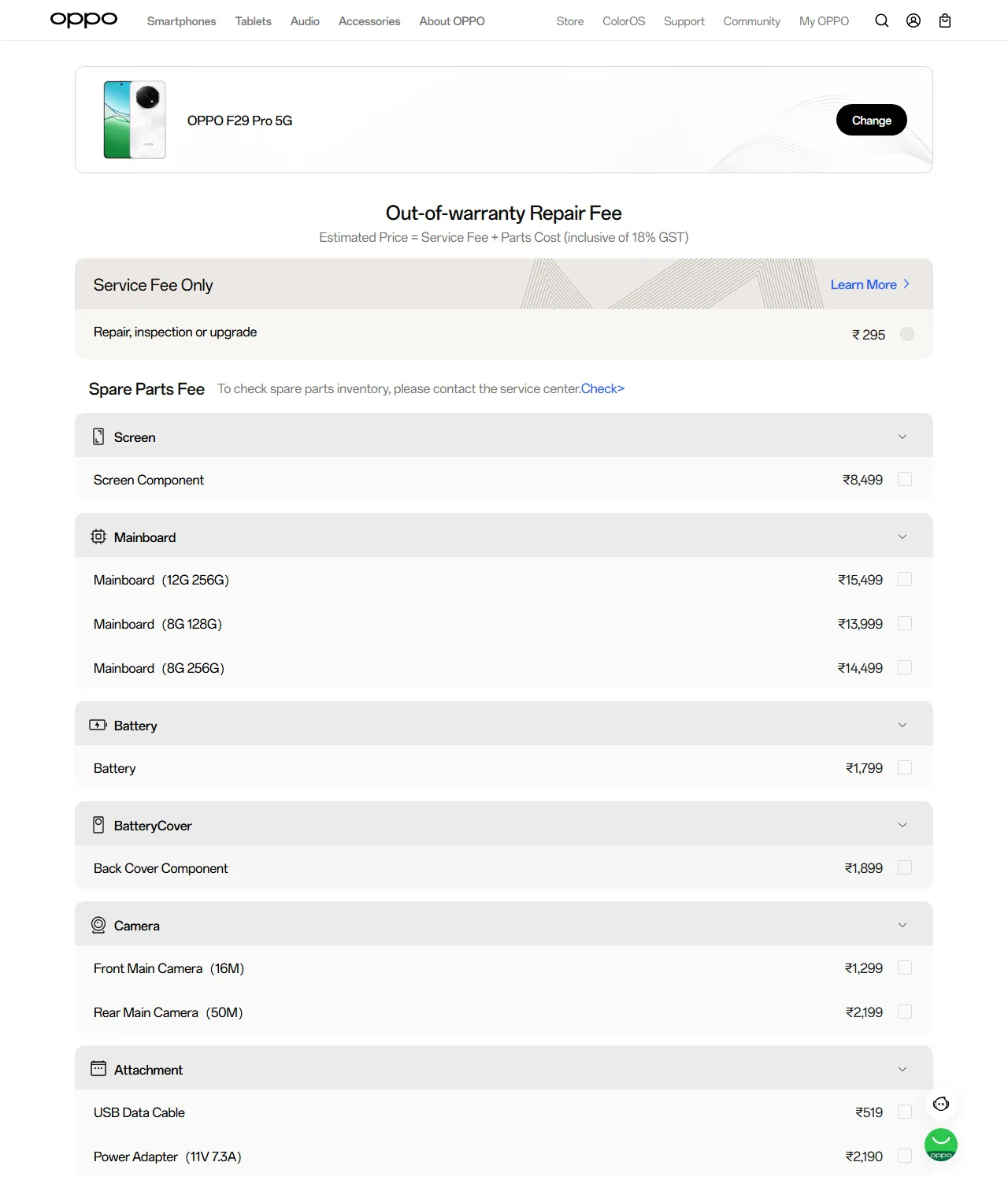Open the Smartphones menu

[181, 21]
